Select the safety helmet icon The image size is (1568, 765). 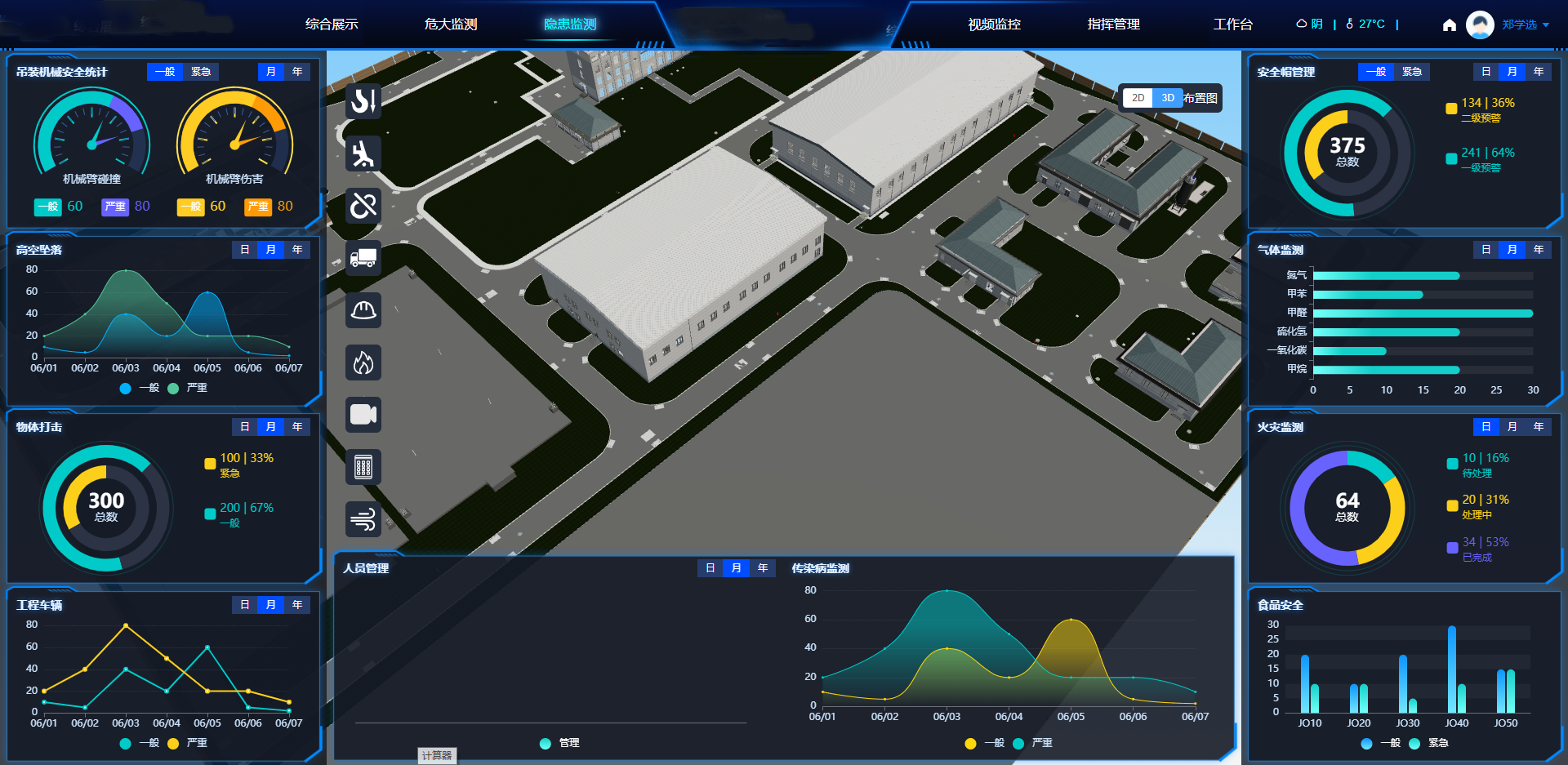[363, 310]
